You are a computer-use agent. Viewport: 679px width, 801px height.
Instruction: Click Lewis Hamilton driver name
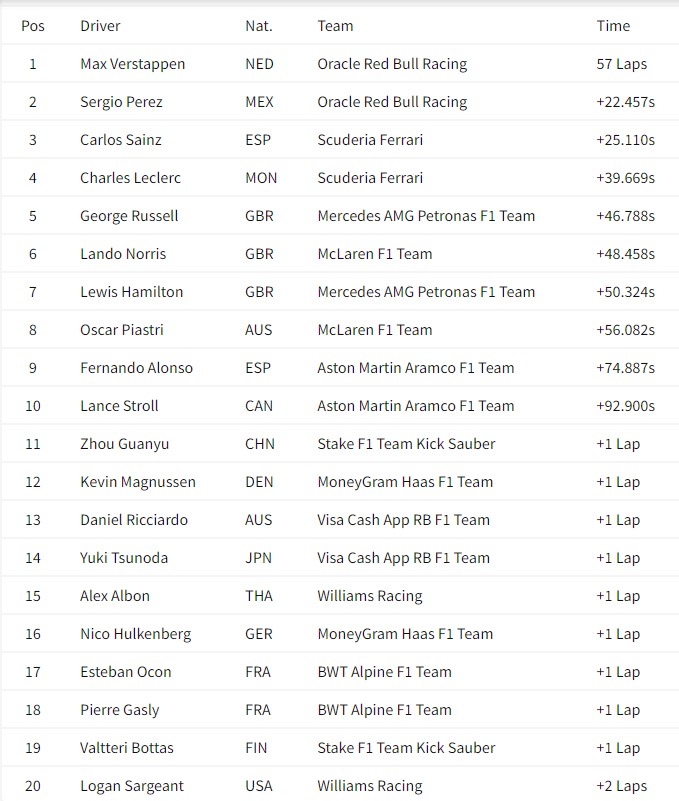(131, 292)
